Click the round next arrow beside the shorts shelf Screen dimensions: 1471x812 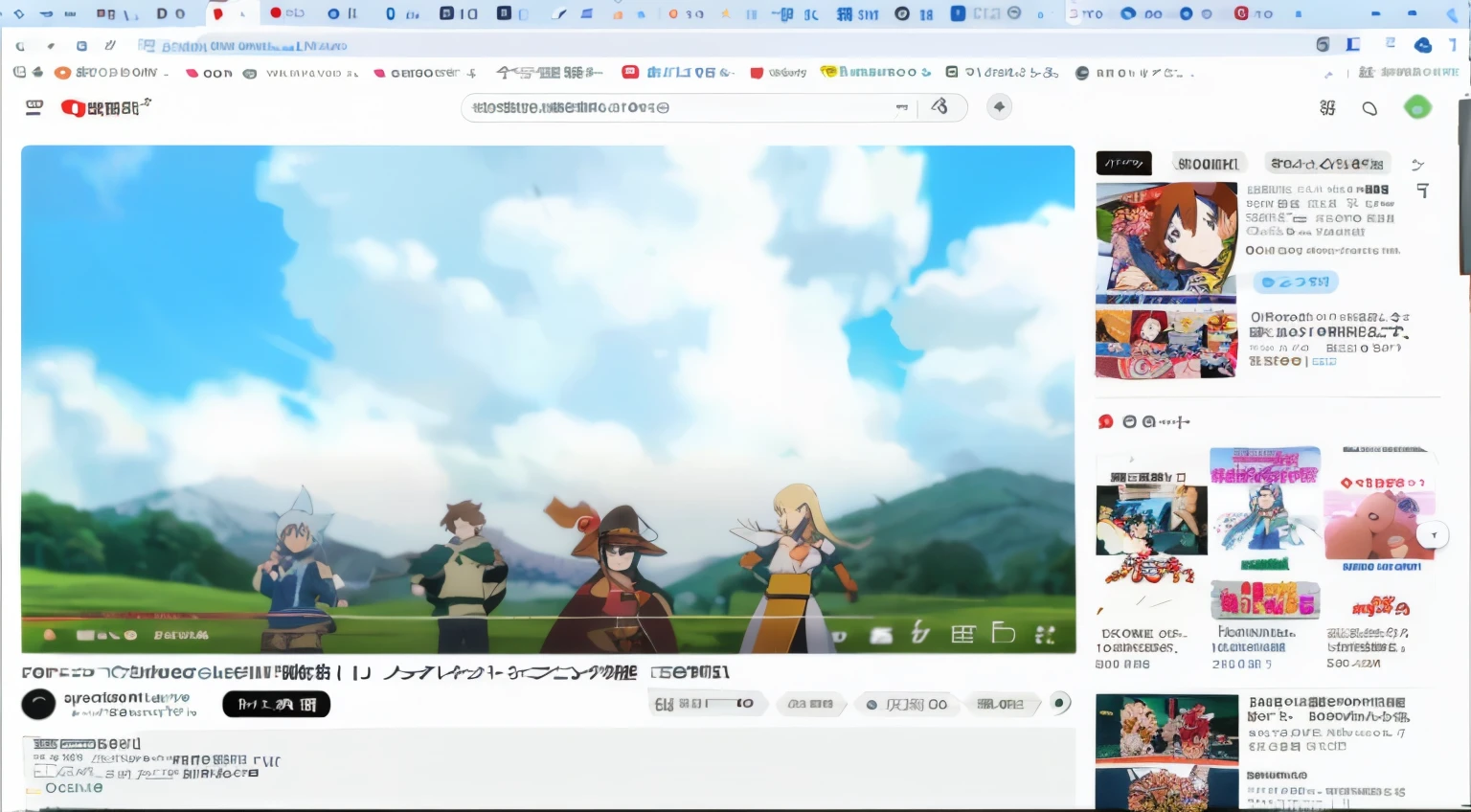pos(1434,535)
